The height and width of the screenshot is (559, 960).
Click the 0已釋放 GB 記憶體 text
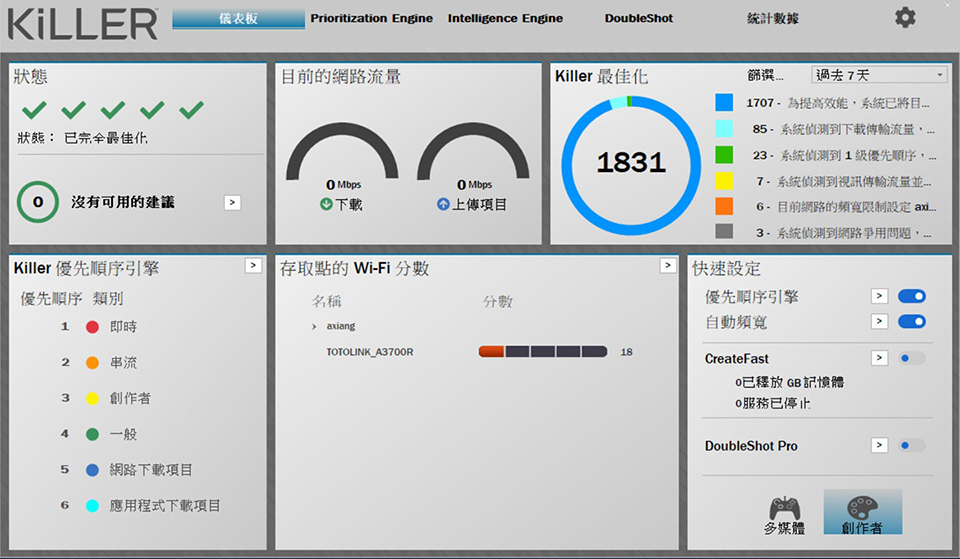click(789, 383)
